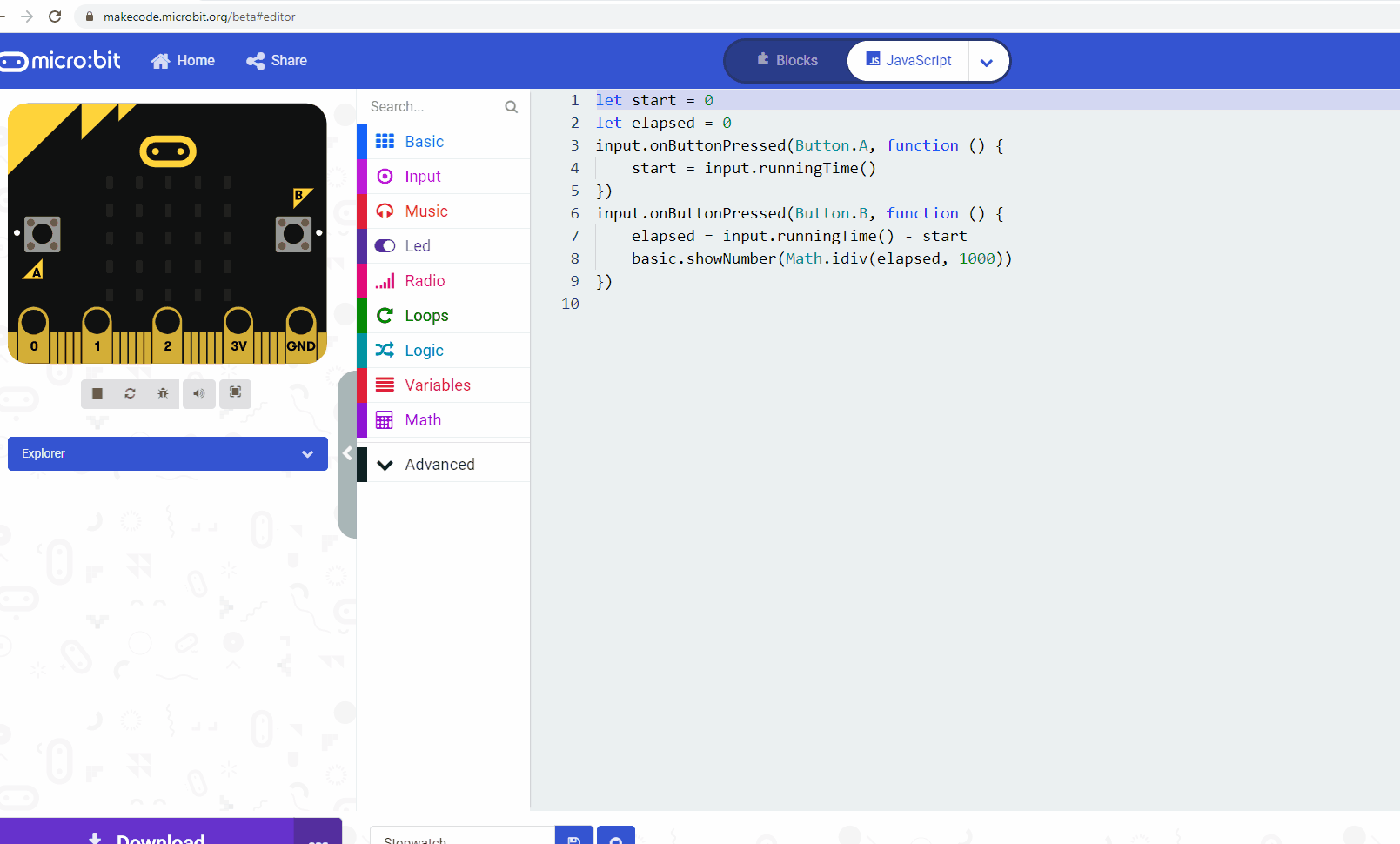
Task: Open the Share dialog
Action: tap(276, 60)
